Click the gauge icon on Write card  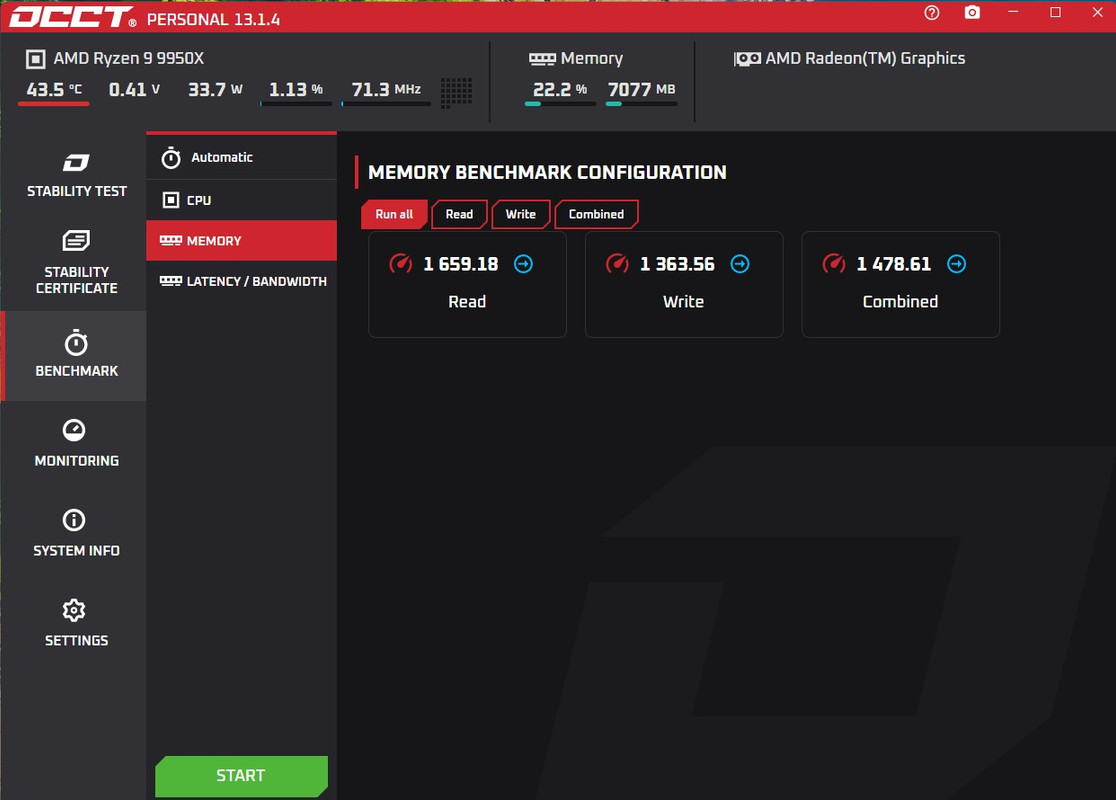617,264
